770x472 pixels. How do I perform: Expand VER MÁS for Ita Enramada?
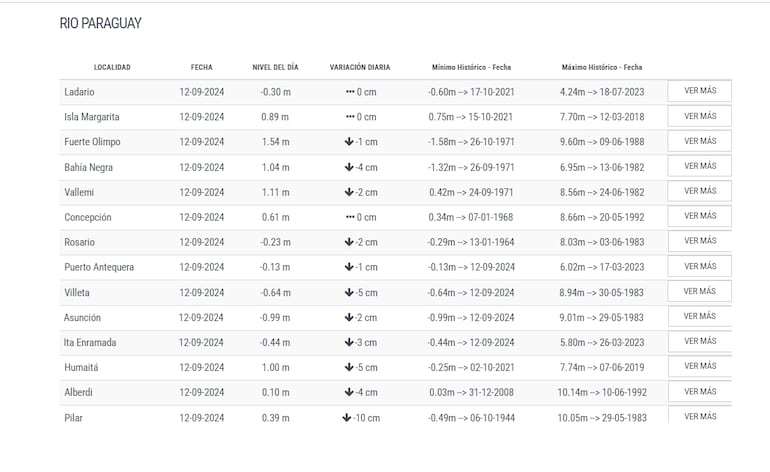[x=699, y=341]
